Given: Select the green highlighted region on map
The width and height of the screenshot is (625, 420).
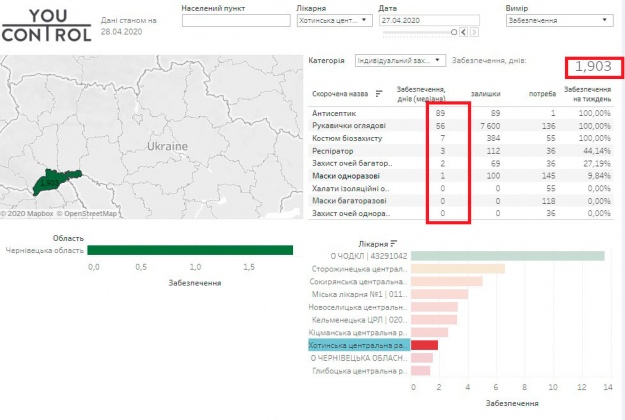Looking at the screenshot, I should tap(51, 181).
